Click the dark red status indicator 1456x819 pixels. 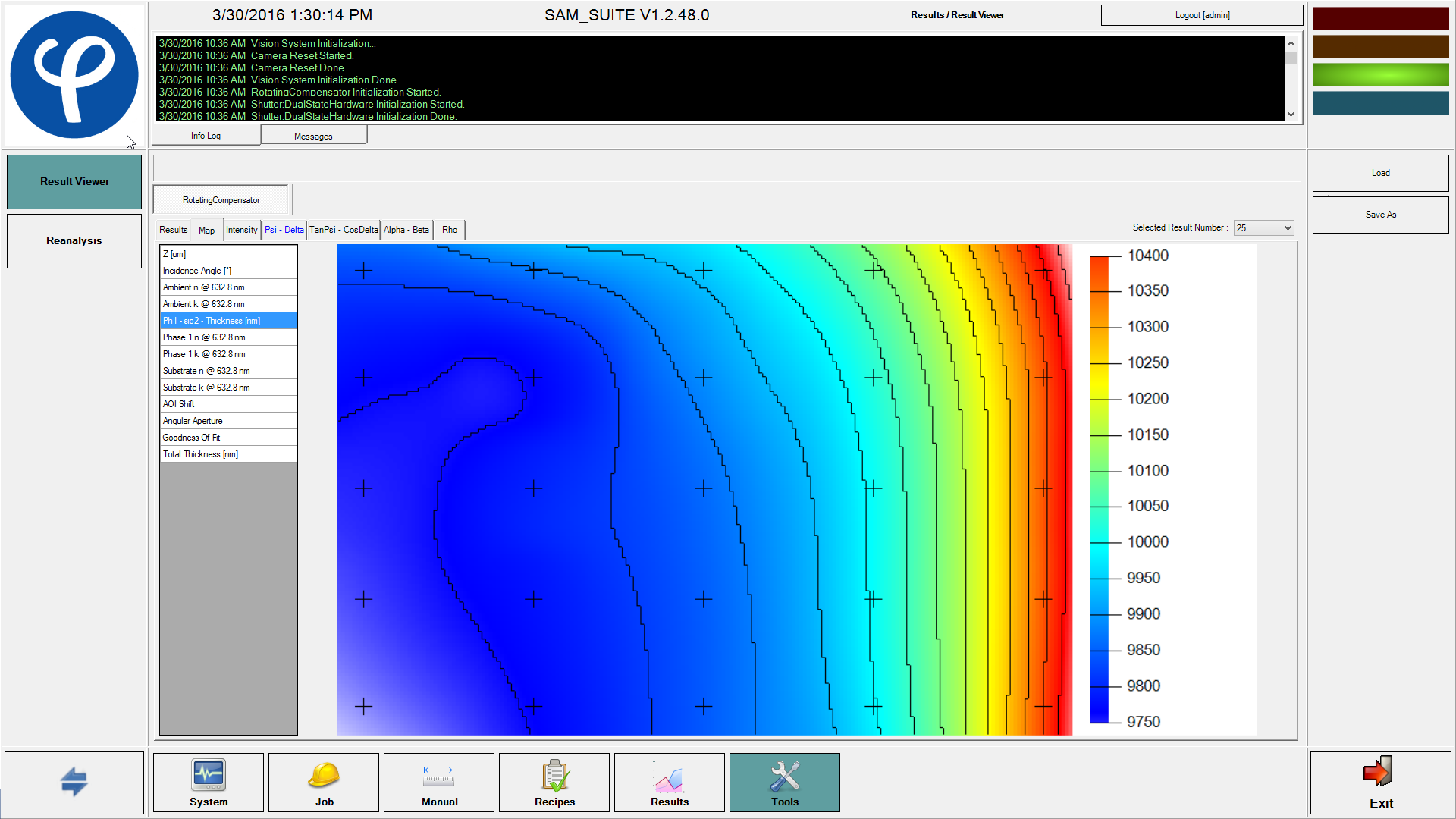[x=1381, y=18]
